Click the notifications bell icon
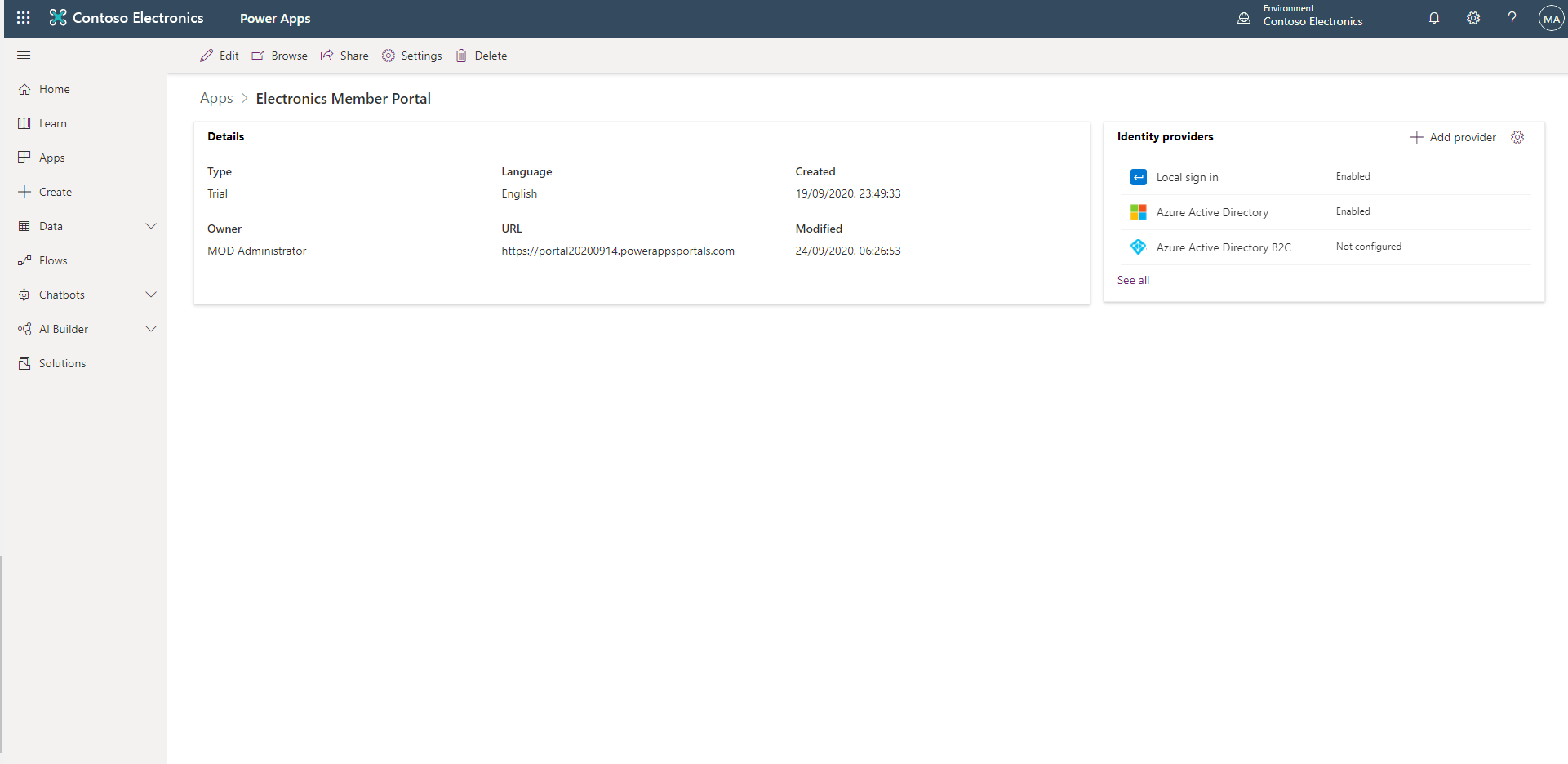The width and height of the screenshot is (1568, 764). pyautogui.click(x=1433, y=18)
